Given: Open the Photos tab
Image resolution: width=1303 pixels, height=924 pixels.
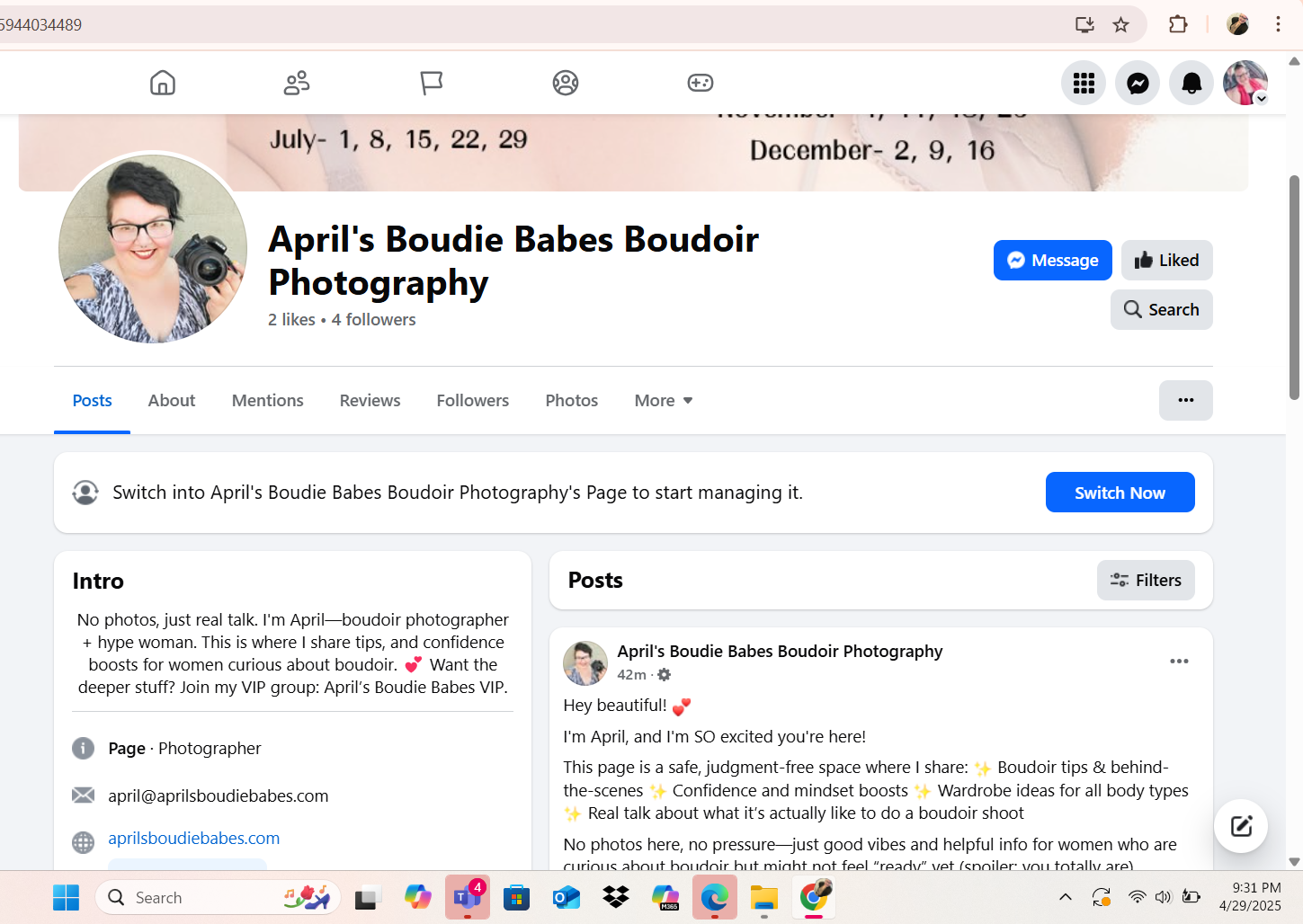Looking at the screenshot, I should click(572, 400).
